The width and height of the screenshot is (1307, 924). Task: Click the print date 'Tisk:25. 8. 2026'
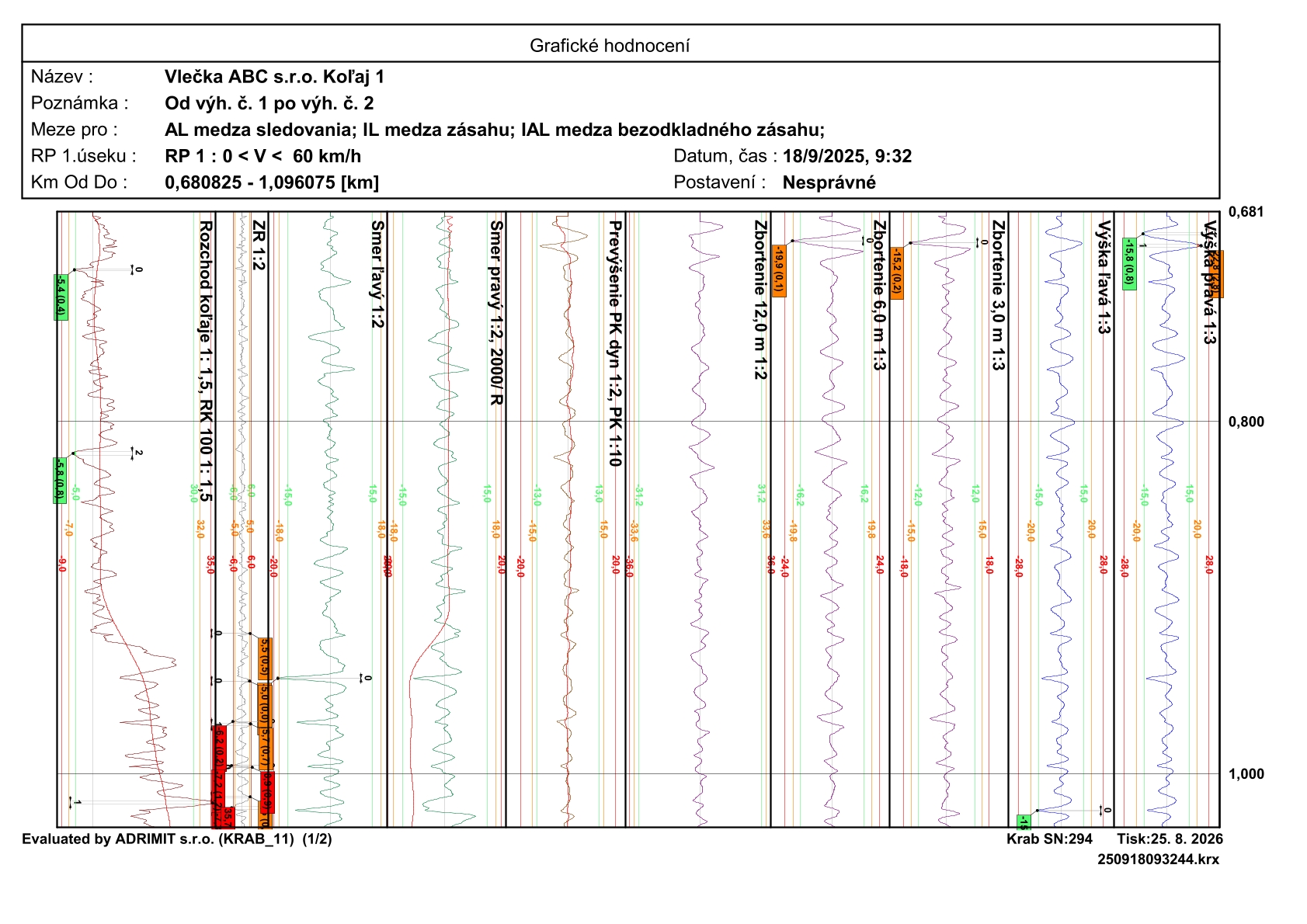[1170, 839]
